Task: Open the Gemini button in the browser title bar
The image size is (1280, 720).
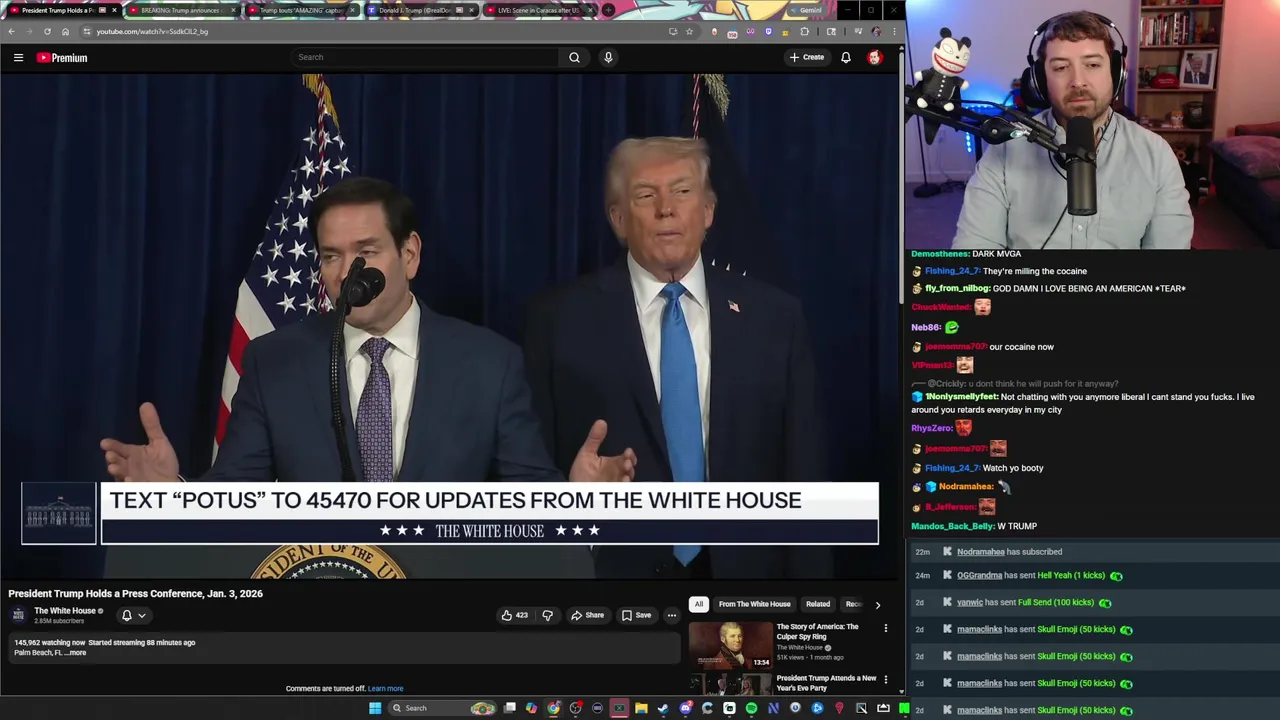Action: tap(805, 10)
